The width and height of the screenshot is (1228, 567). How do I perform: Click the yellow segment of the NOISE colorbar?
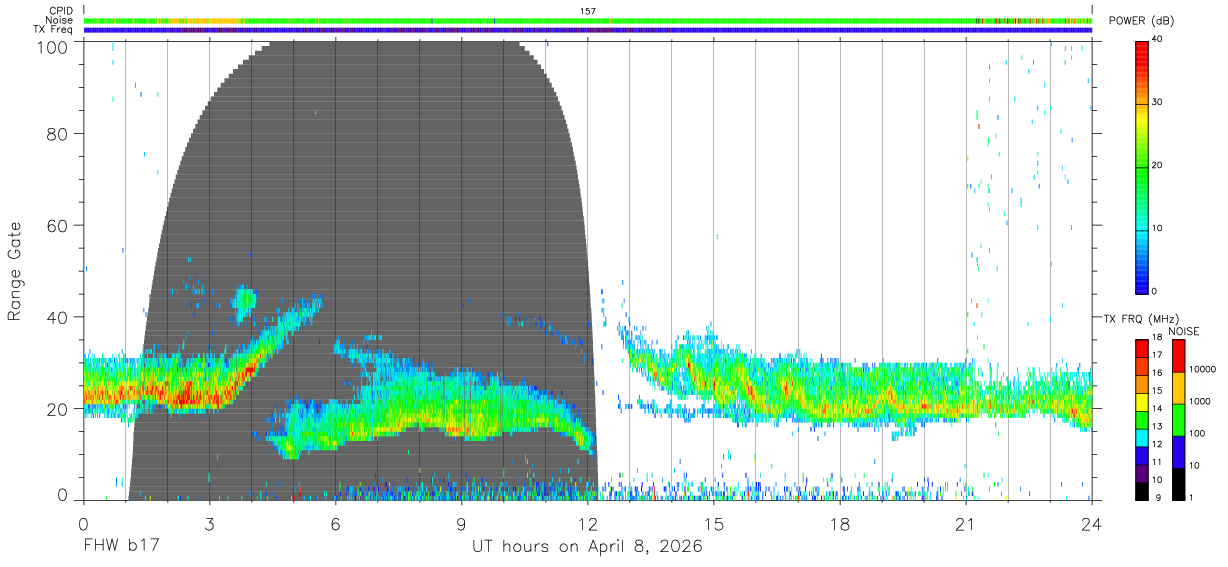click(x=1179, y=388)
